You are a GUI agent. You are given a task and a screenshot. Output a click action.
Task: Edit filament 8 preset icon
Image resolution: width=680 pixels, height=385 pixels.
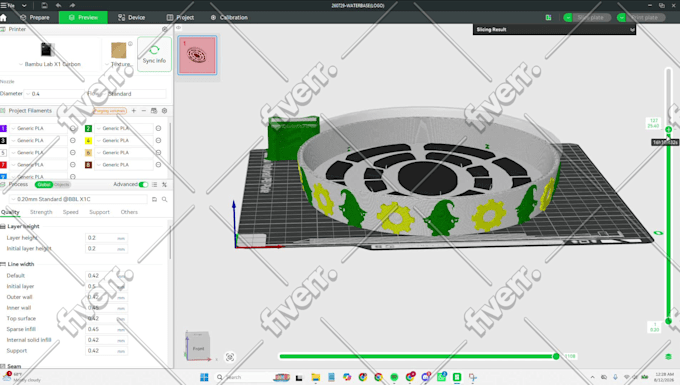pos(158,165)
